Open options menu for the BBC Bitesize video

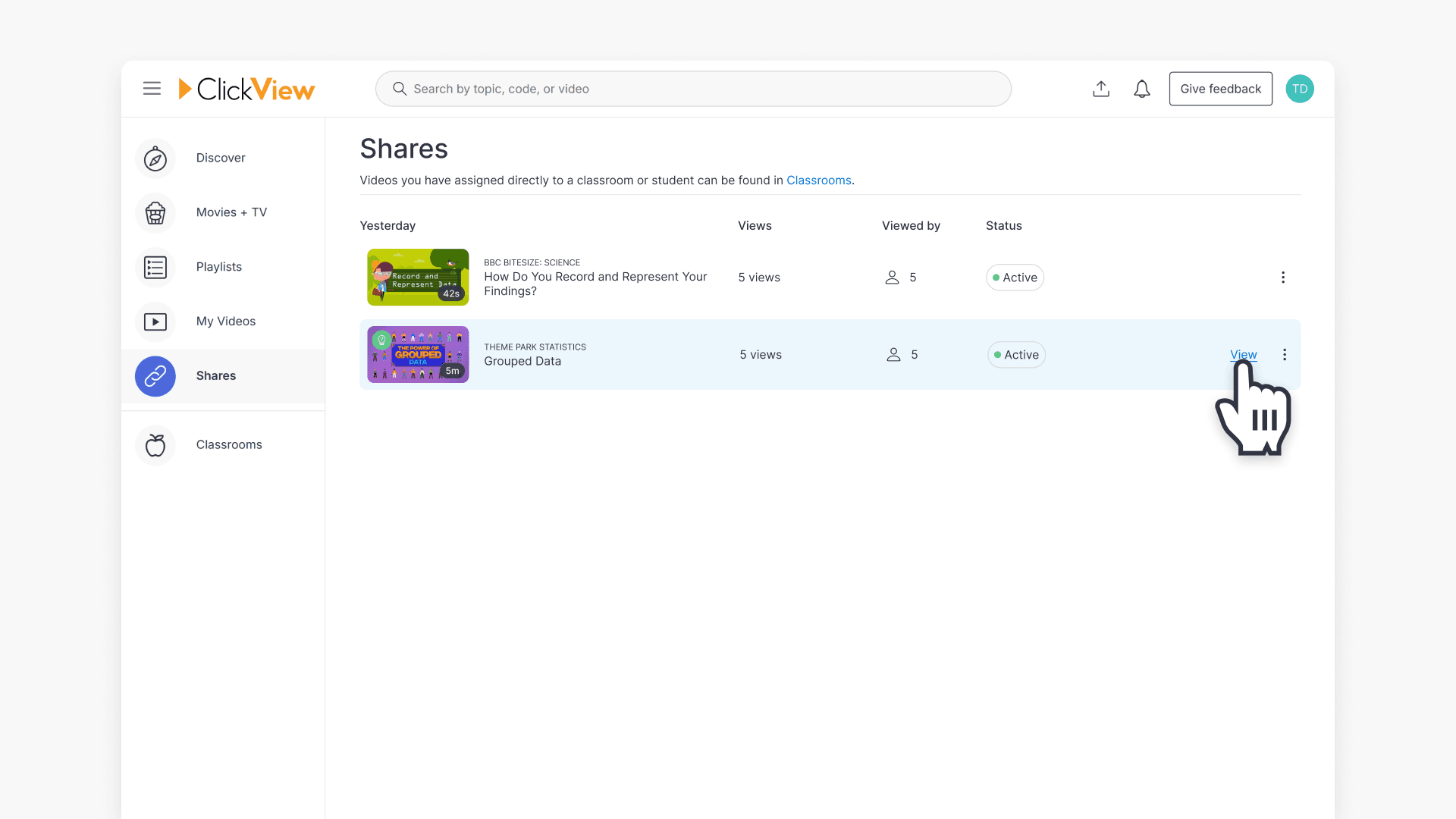pos(1282,277)
